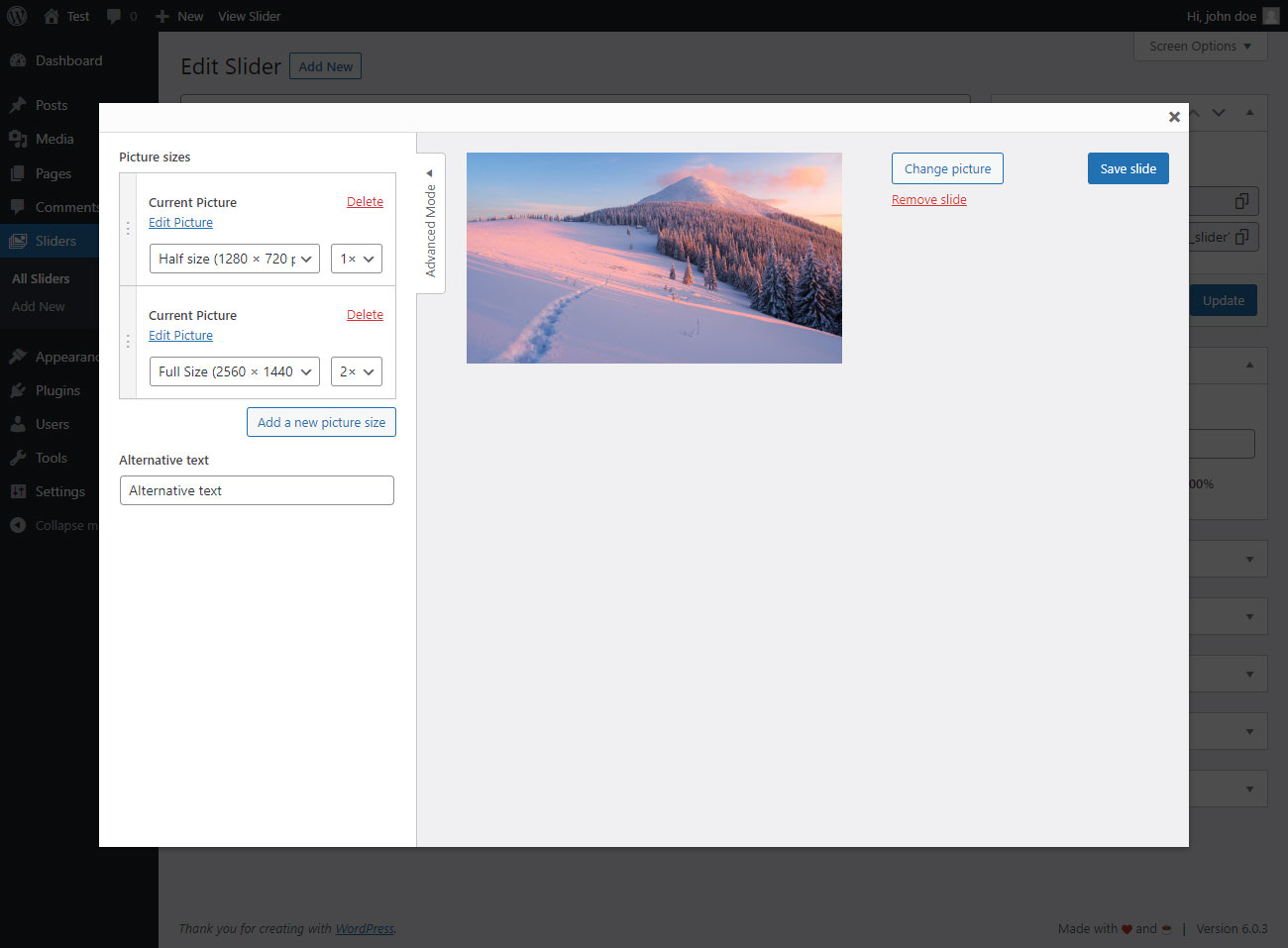Copy the upper shortcode with its copy icon

1241,201
